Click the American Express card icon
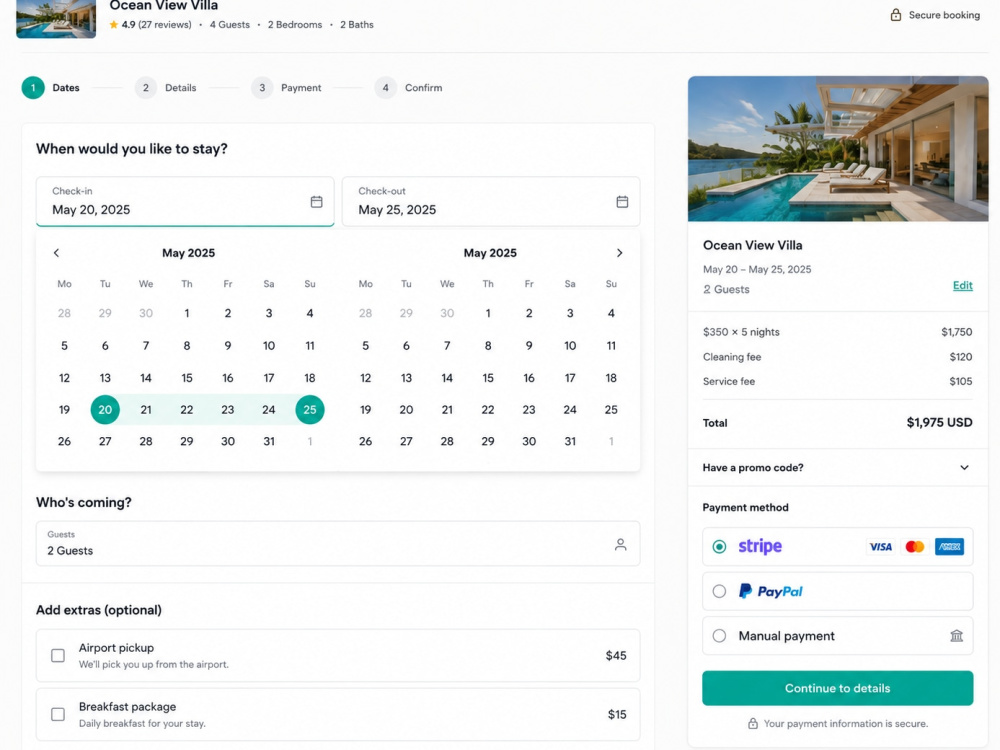The width and height of the screenshot is (1000, 750). [x=949, y=547]
